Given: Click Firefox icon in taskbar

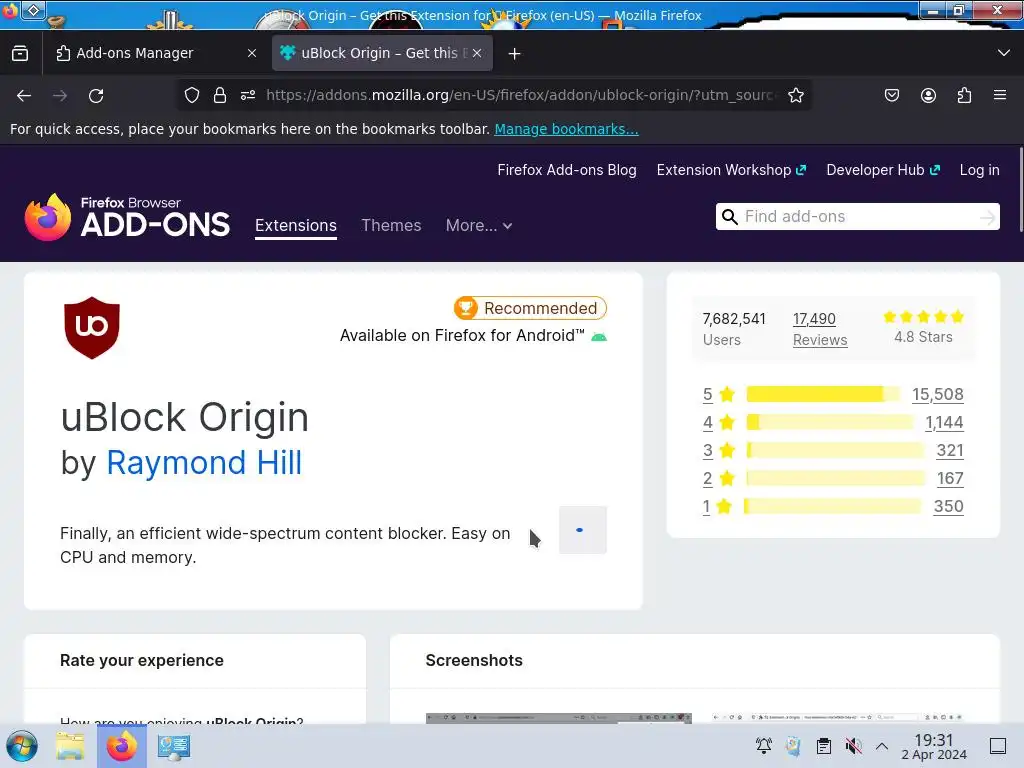Looking at the screenshot, I should point(121,746).
